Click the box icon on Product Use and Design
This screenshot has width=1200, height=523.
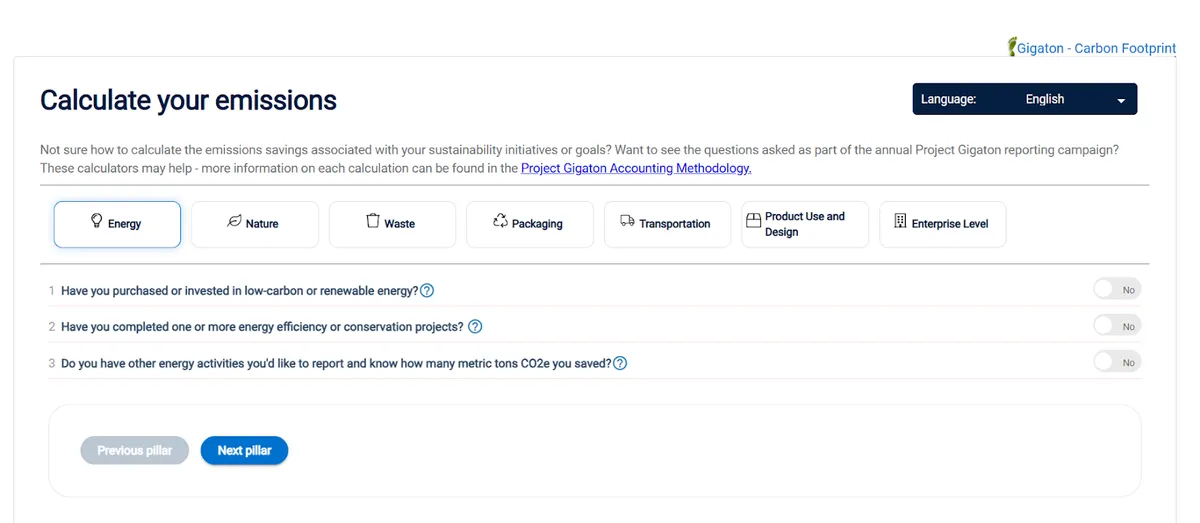pos(754,221)
